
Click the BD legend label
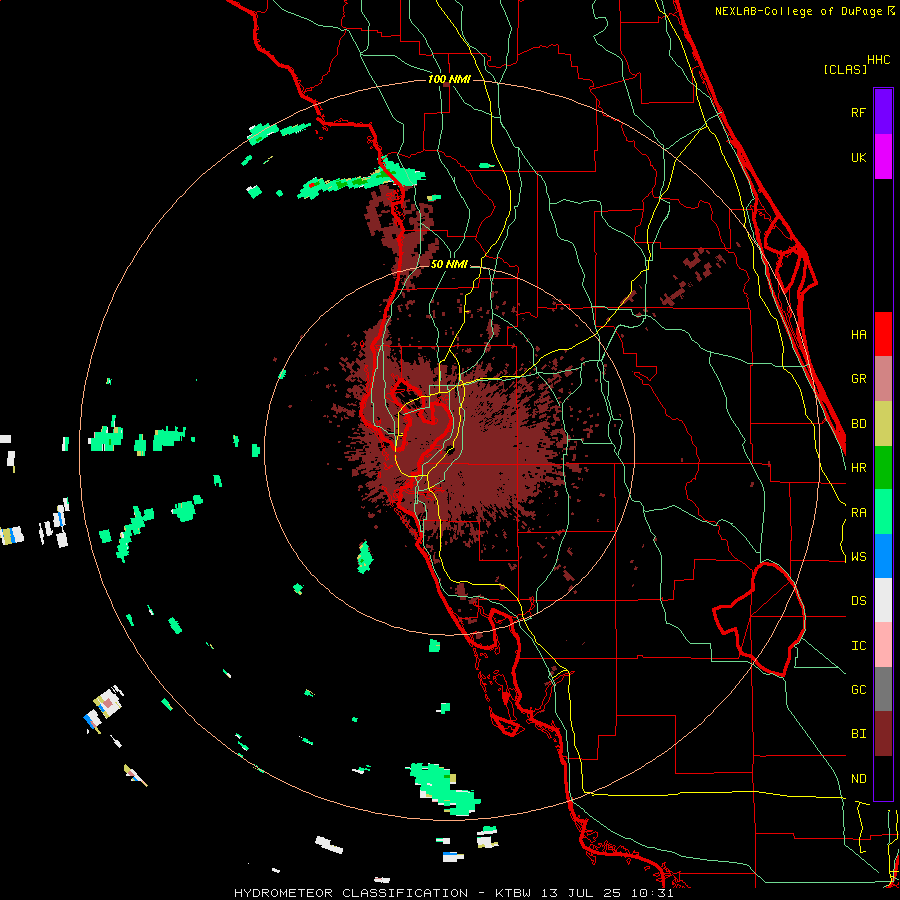858,423
